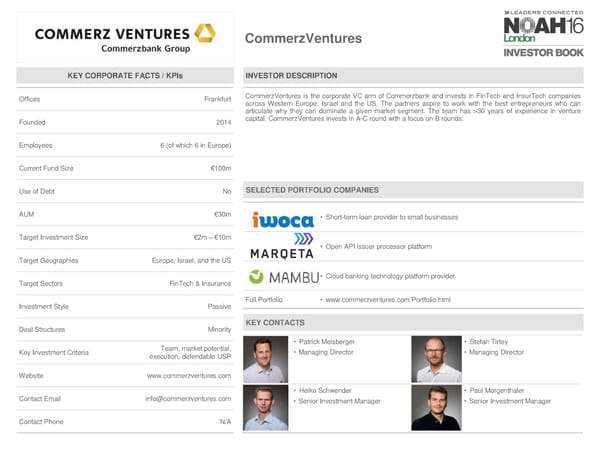
Task: Click the Target Investment Size row
Action: point(125,237)
